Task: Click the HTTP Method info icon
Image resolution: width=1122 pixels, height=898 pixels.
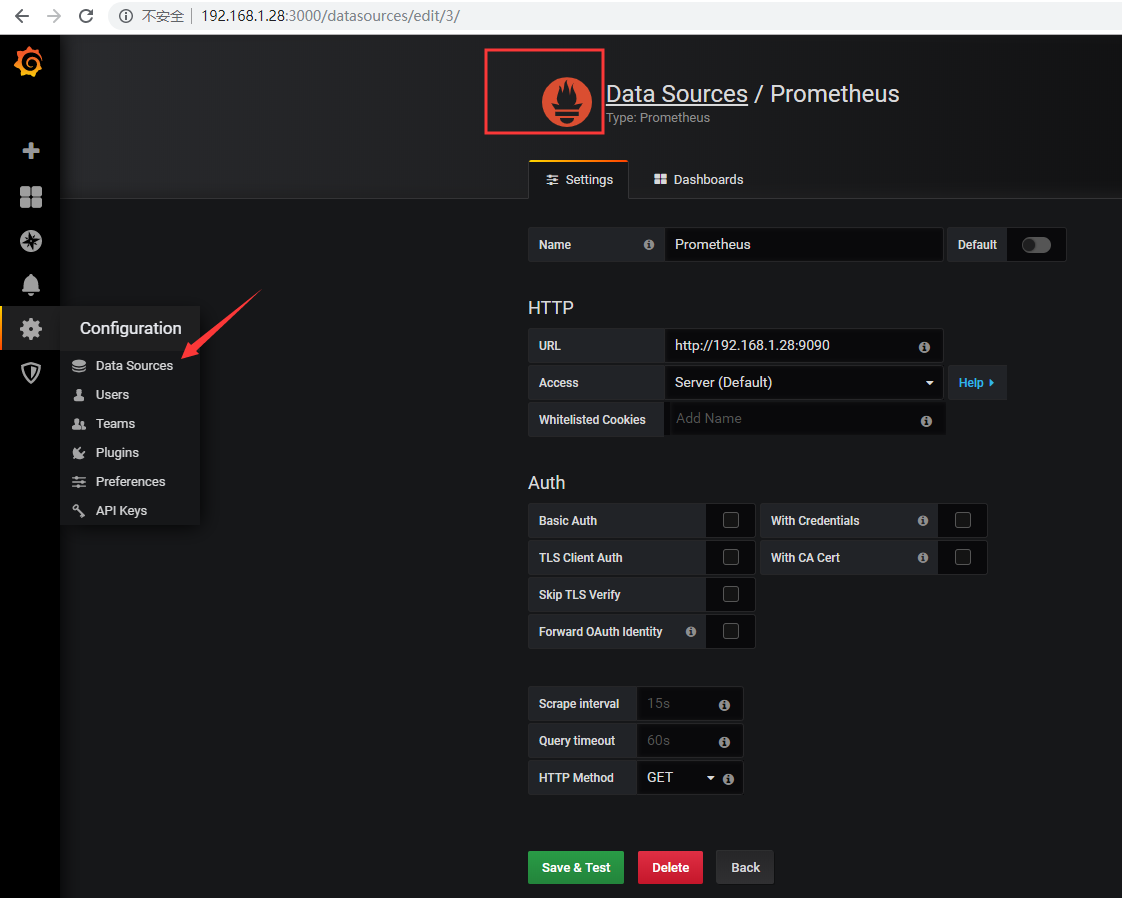Action: [728, 779]
